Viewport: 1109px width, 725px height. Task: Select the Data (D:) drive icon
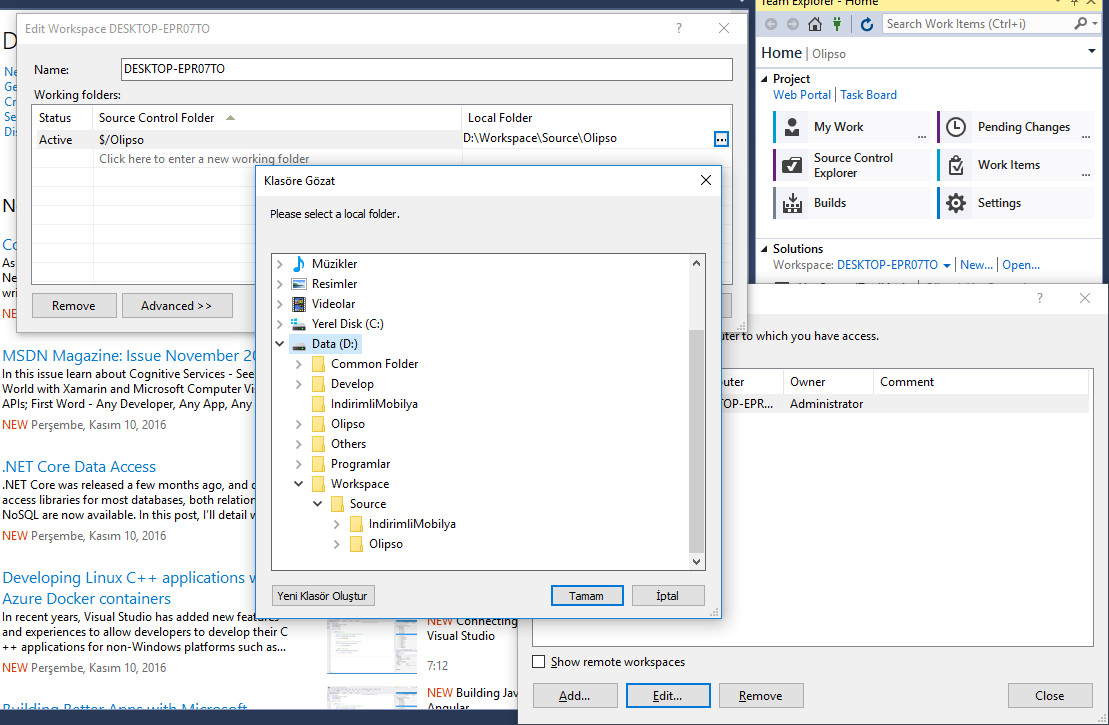click(299, 344)
